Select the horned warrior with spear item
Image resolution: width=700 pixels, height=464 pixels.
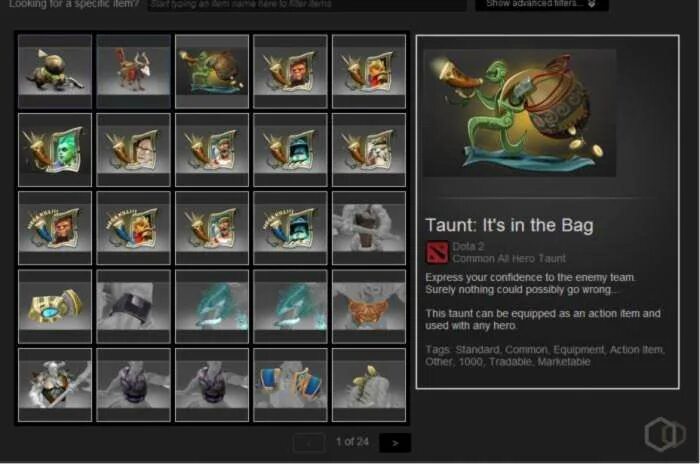(55, 385)
